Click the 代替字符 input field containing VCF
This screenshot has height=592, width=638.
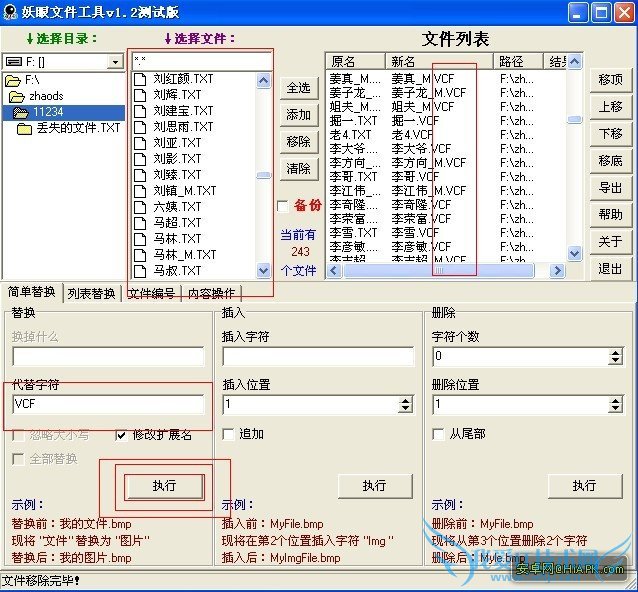(x=108, y=404)
